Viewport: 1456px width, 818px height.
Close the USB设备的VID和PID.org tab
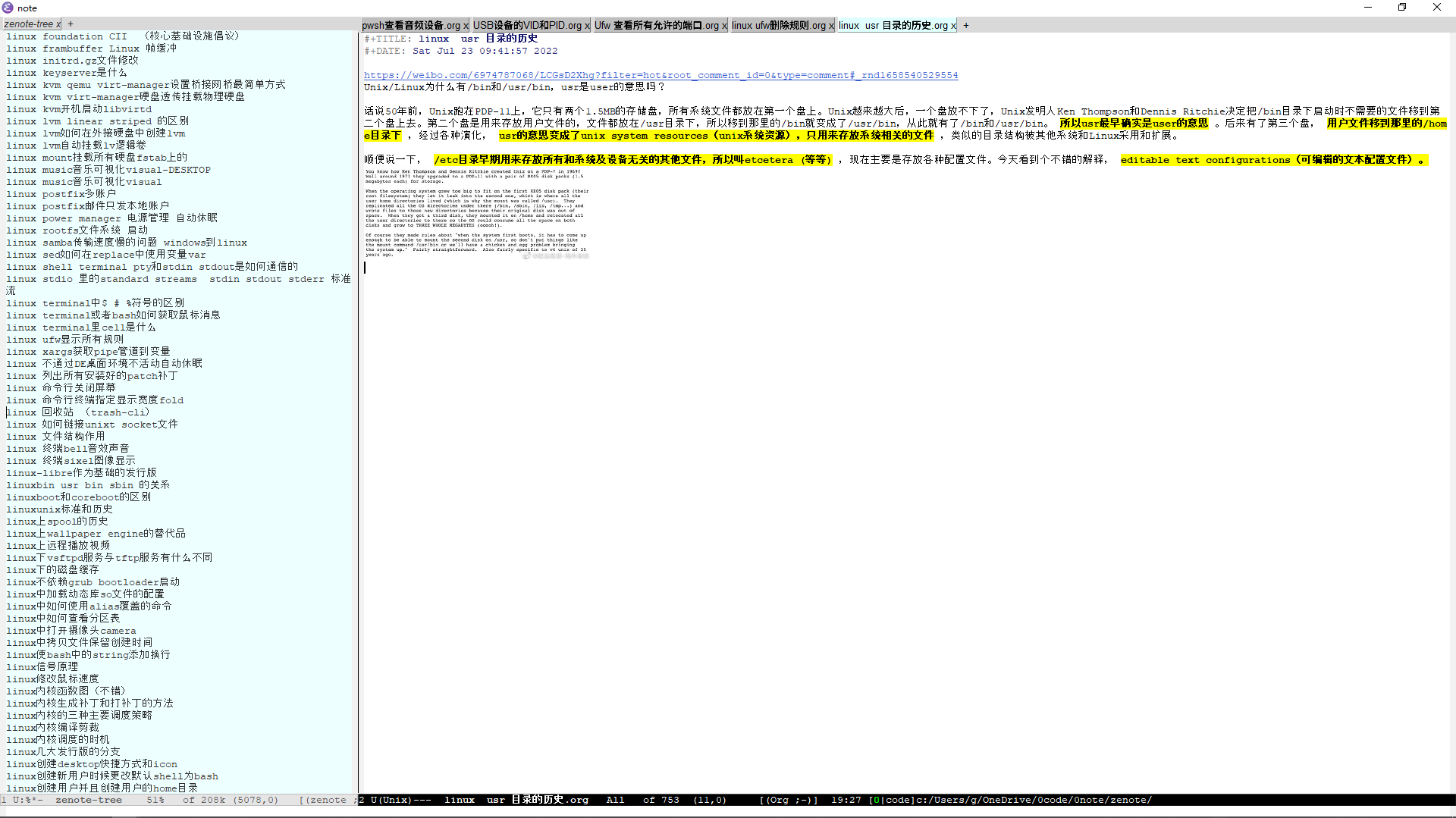point(587,26)
